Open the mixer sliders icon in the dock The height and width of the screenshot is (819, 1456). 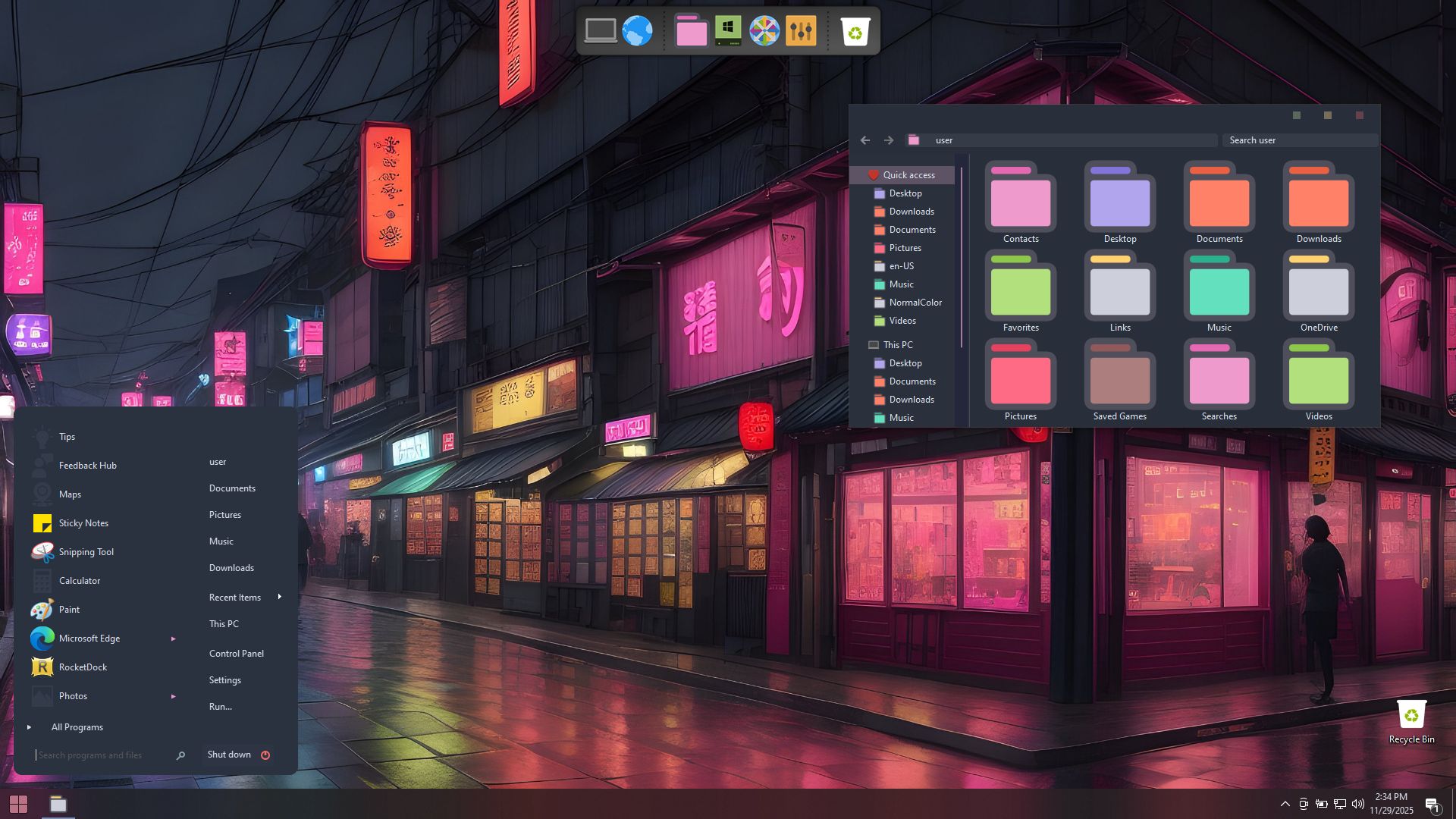pyautogui.click(x=801, y=31)
